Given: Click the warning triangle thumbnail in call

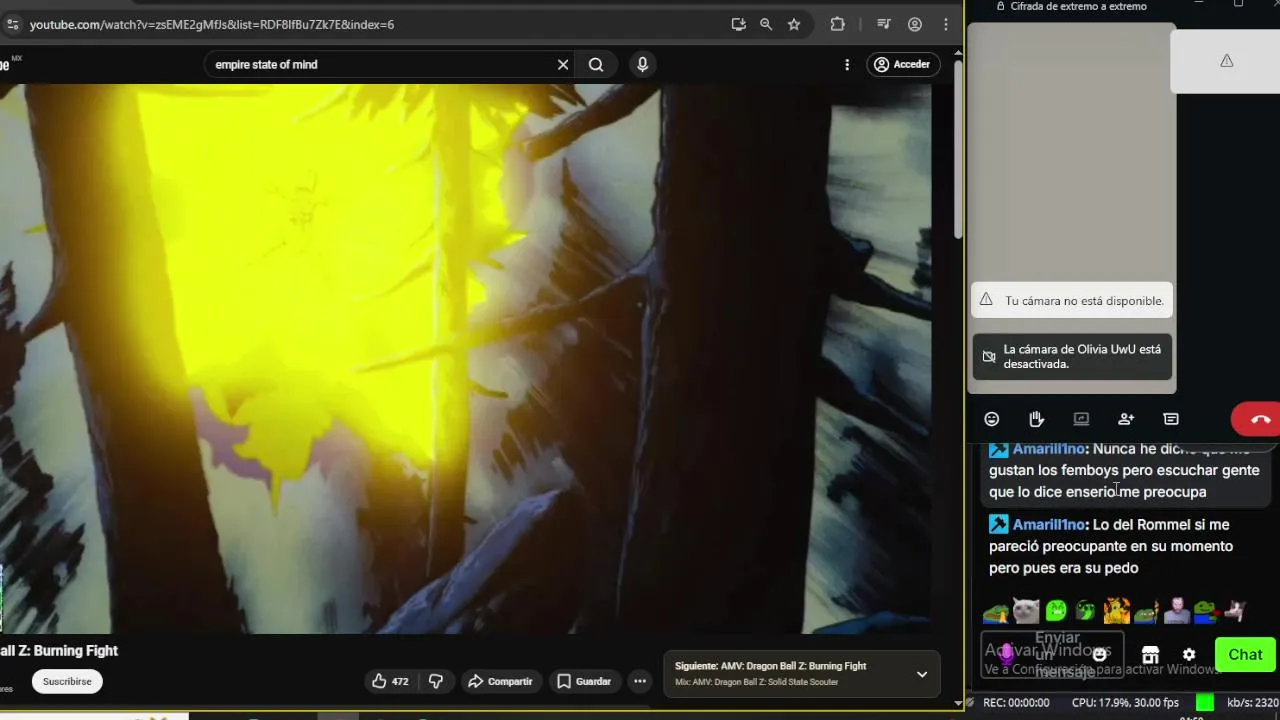Looking at the screenshot, I should coord(1226,61).
